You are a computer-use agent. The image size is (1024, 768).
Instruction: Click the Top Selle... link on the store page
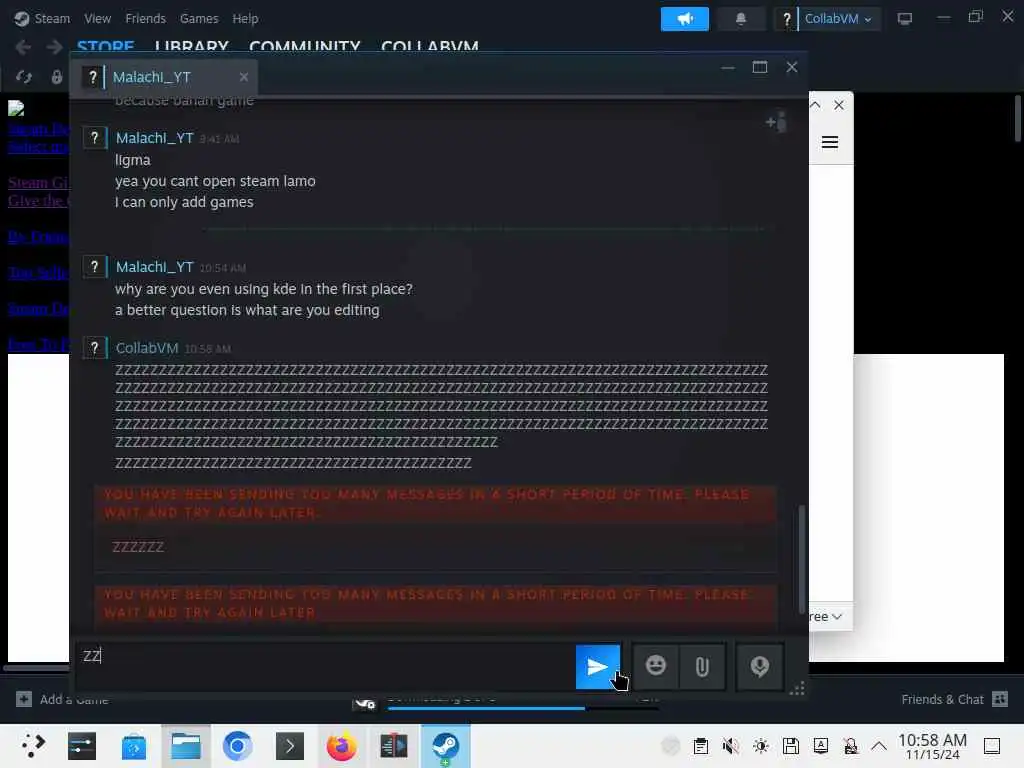38,272
